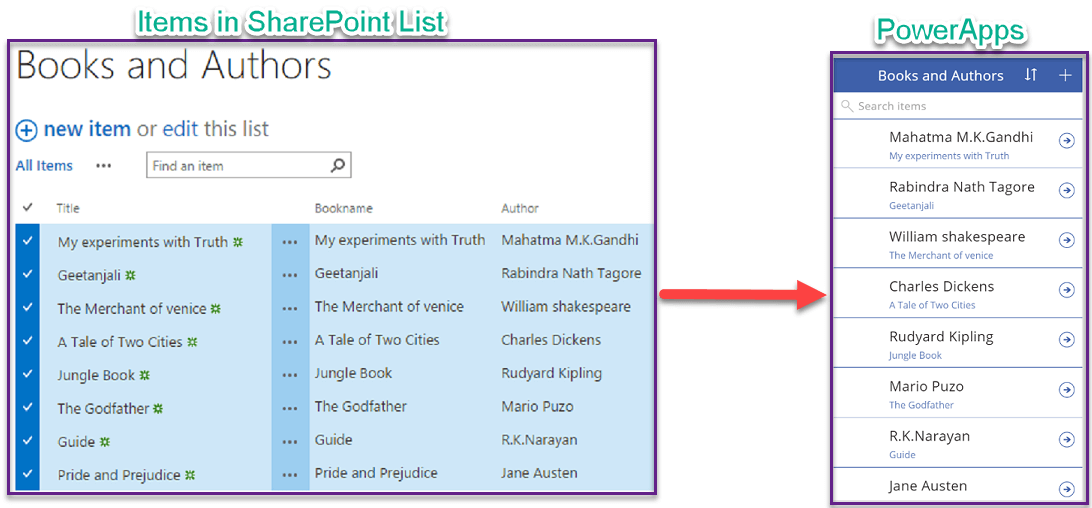The height and width of the screenshot is (508, 1092).
Task: Toggle the select-all checkmark in header
Action: click(x=27, y=208)
